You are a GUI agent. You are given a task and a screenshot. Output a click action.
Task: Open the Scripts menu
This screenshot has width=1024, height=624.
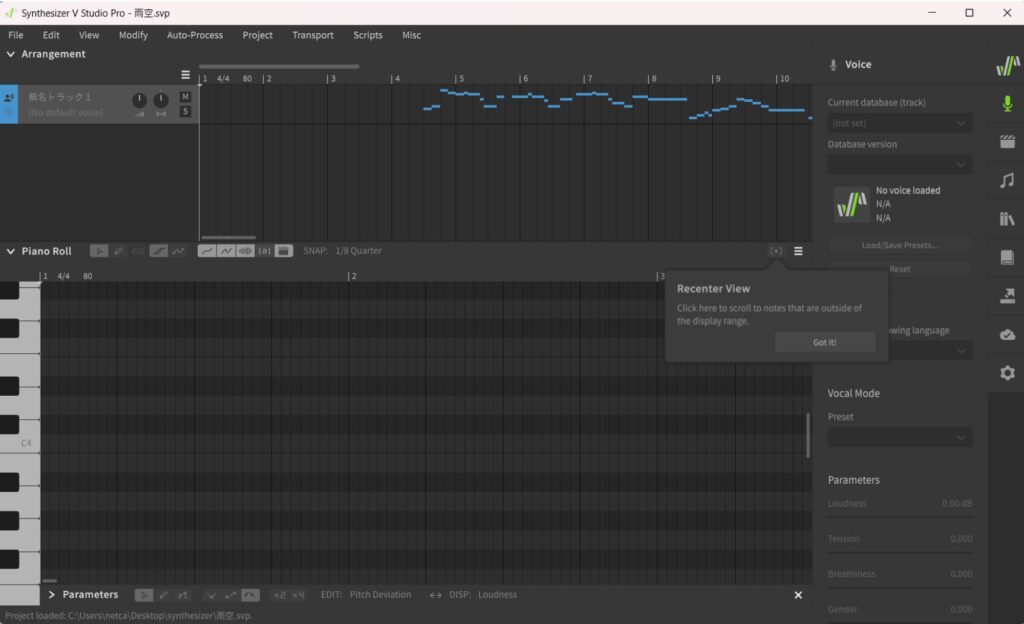click(x=368, y=35)
